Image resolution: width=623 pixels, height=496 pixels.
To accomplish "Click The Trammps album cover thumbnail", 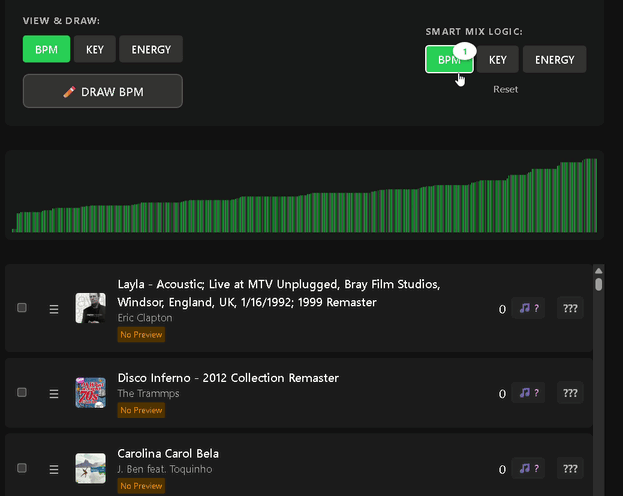I will pyautogui.click(x=90, y=392).
